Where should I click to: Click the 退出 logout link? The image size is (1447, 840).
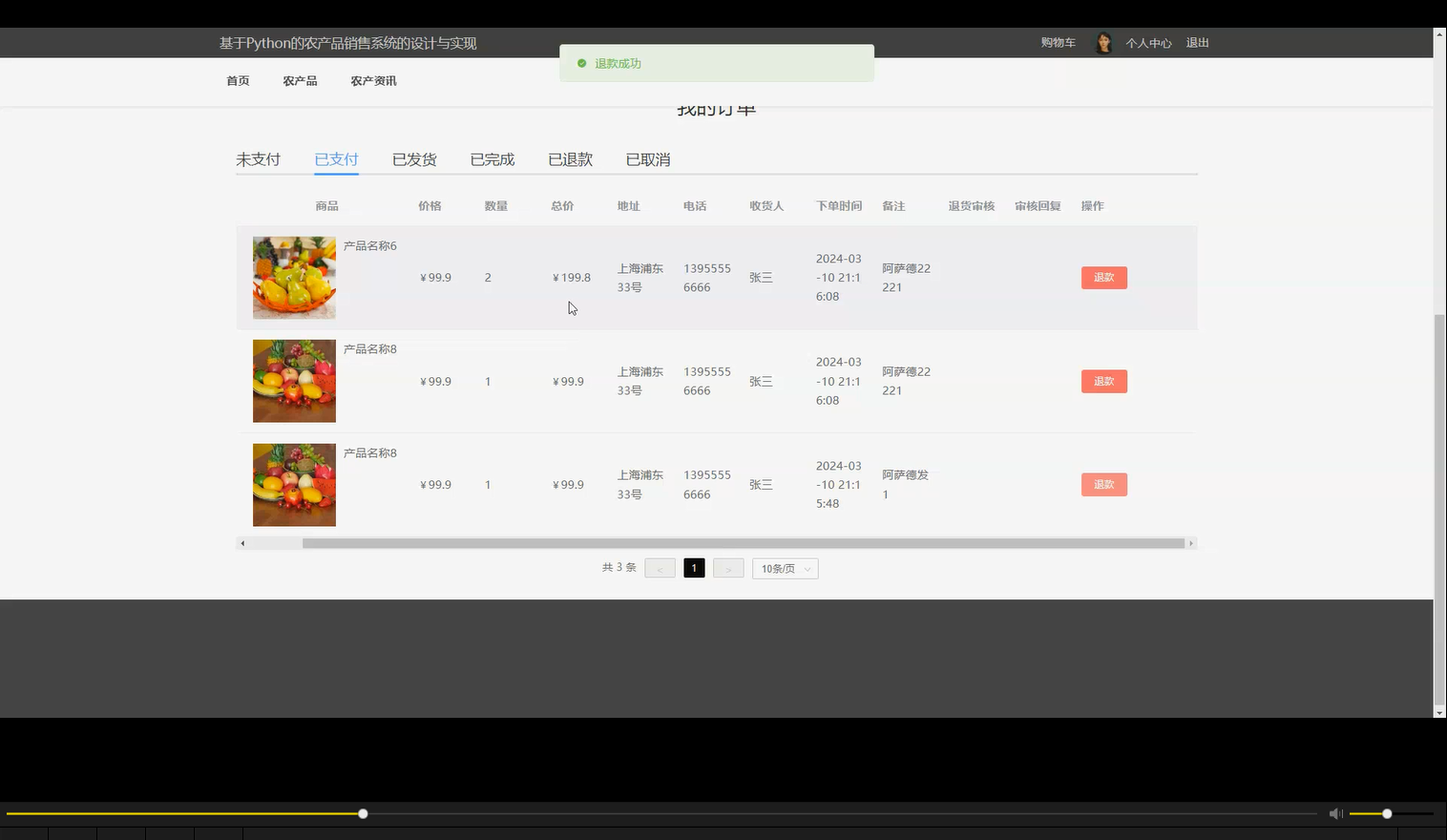[1197, 42]
